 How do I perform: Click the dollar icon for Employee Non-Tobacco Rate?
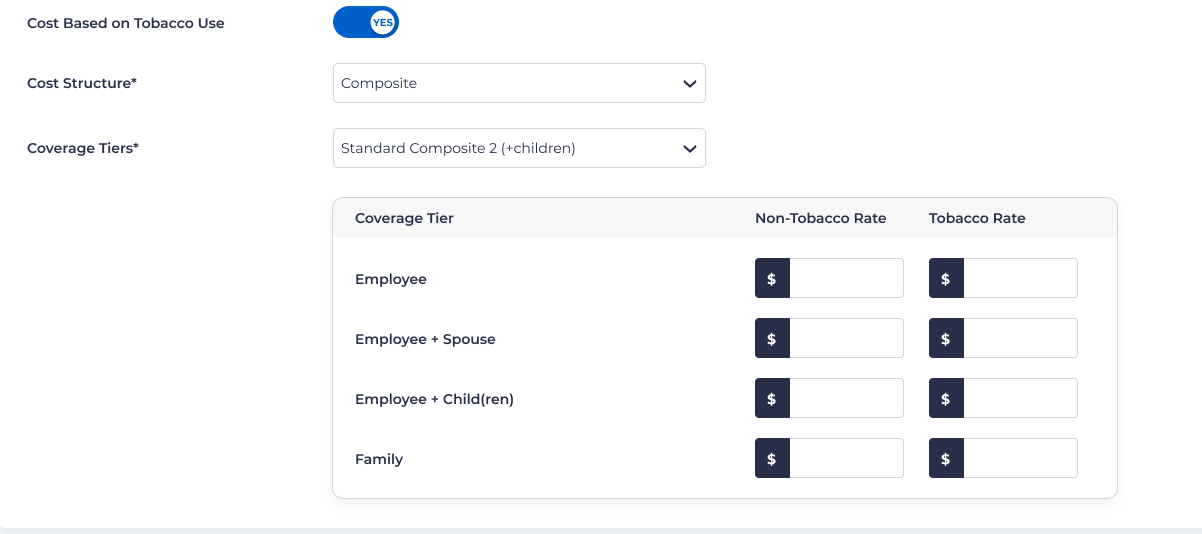[x=772, y=279]
